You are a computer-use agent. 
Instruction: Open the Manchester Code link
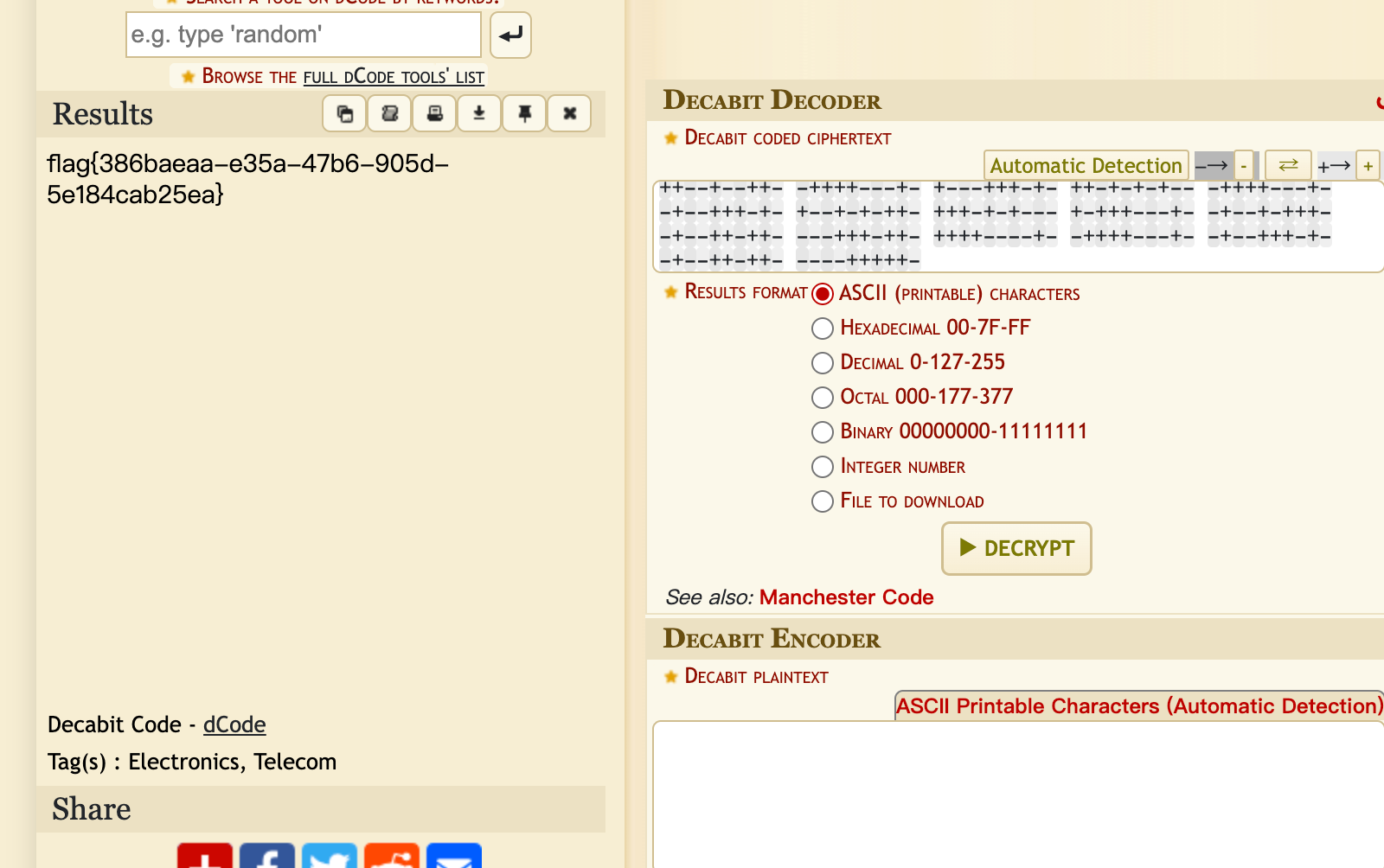(846, 597)
